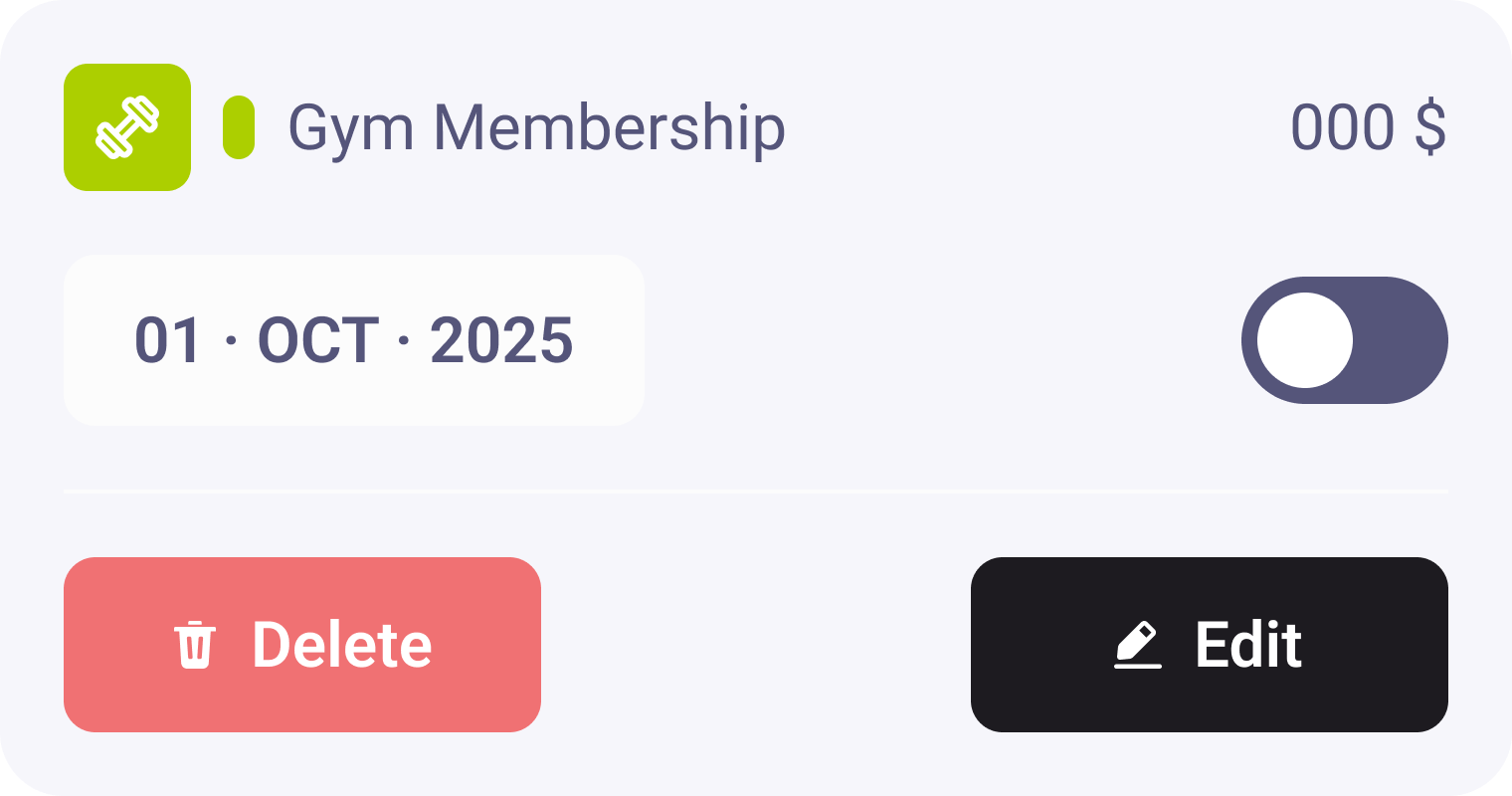The image size is (1512, 796).
Task: Select the month "OCT" in the date
Action: click(318, 340)
